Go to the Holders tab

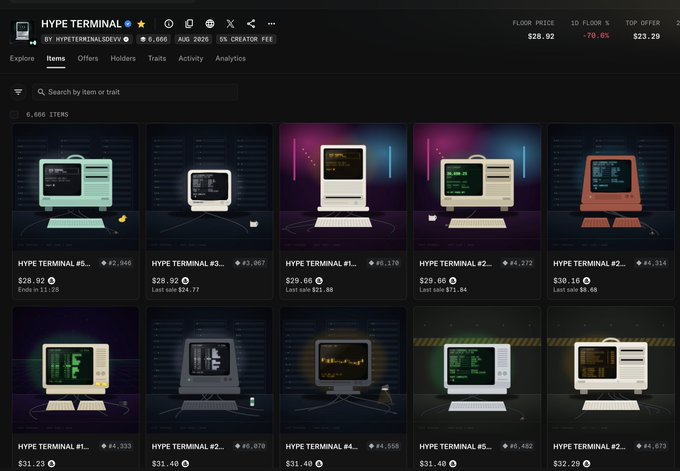click(x=123, y=58)
